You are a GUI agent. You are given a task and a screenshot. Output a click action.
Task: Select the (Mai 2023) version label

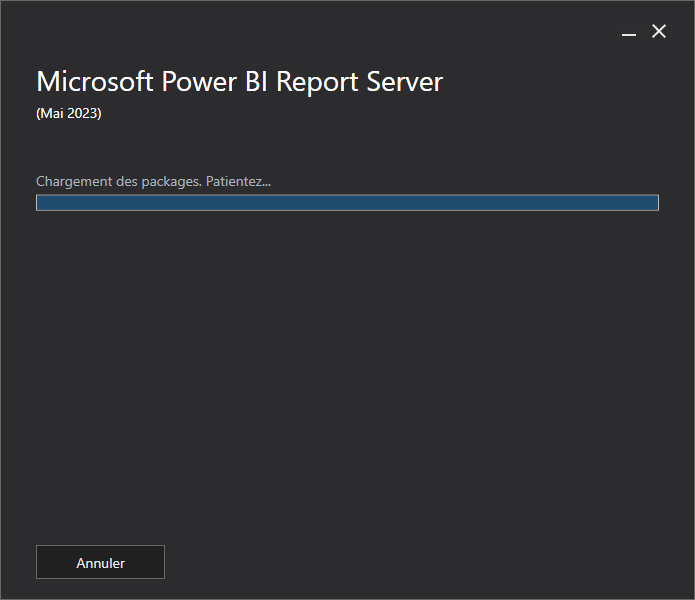coord(69,113)
